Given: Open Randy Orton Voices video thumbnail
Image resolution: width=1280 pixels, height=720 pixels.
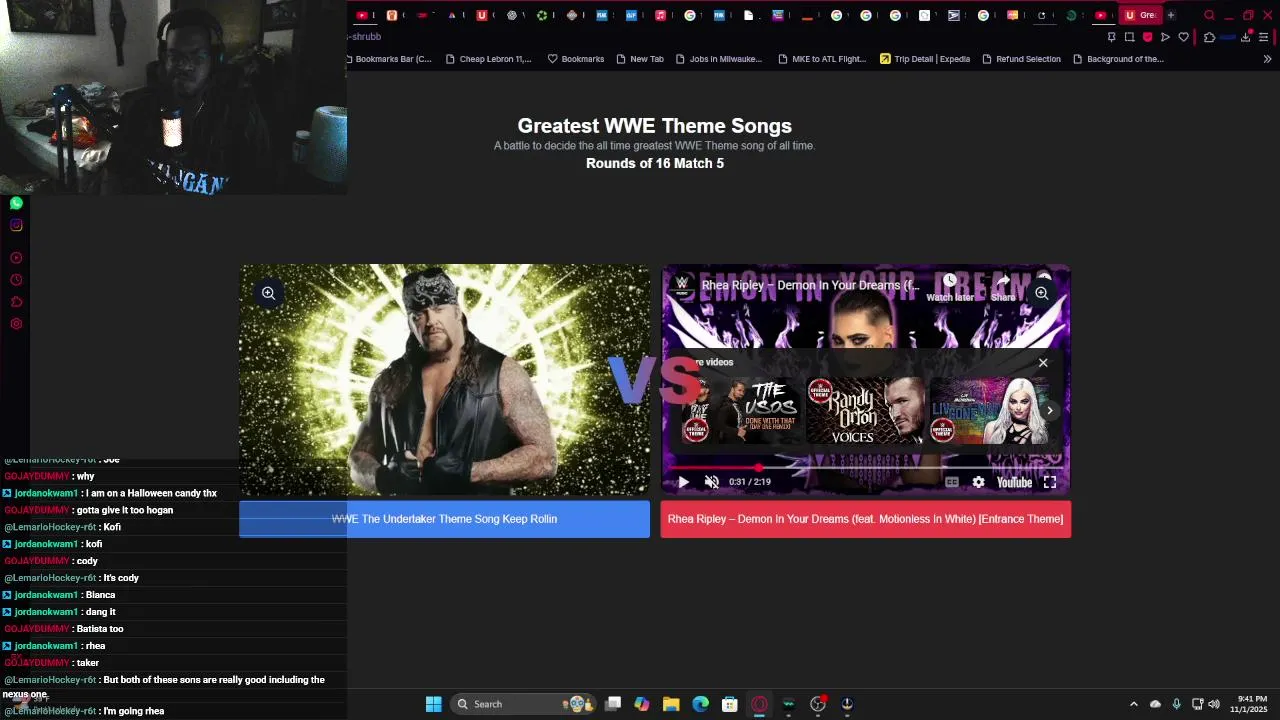Looking at the screenshot, I should click(x=865, y=410).
